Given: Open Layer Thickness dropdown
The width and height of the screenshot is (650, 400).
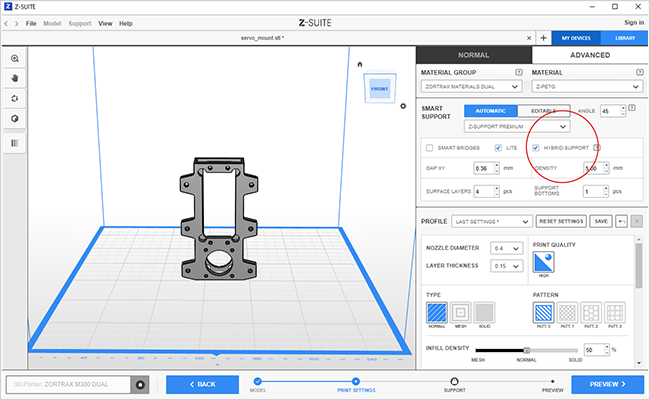Looking at the screenshot, I should [x=507, y=266].
